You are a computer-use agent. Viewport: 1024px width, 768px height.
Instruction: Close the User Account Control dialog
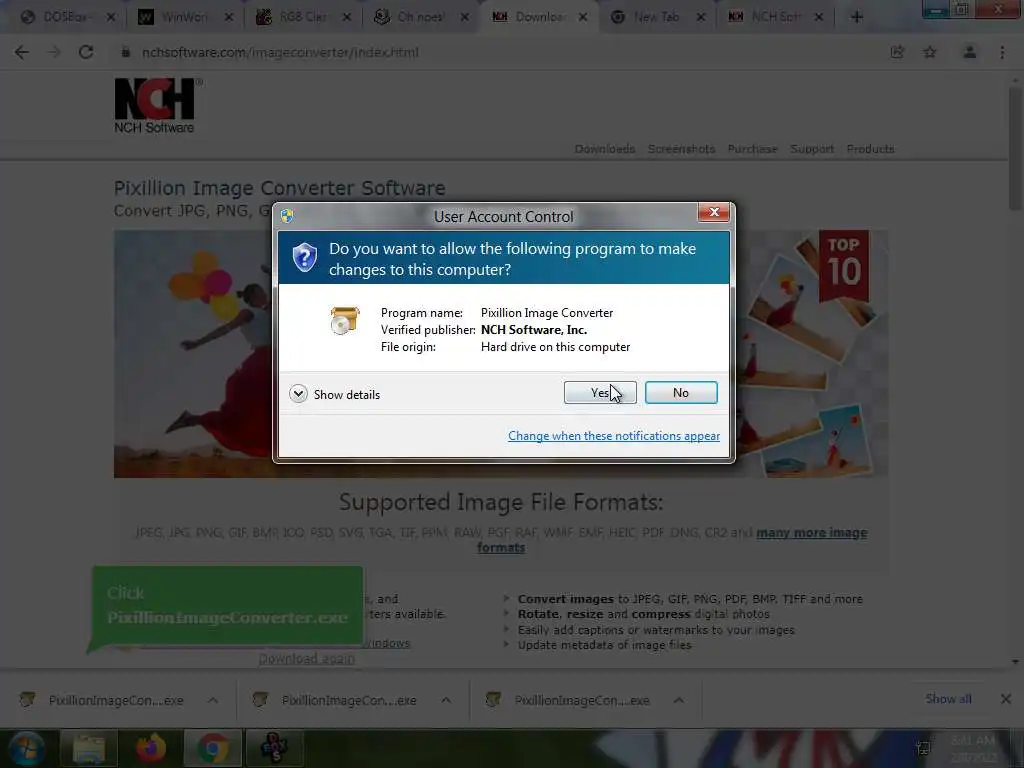pos(713,212)
